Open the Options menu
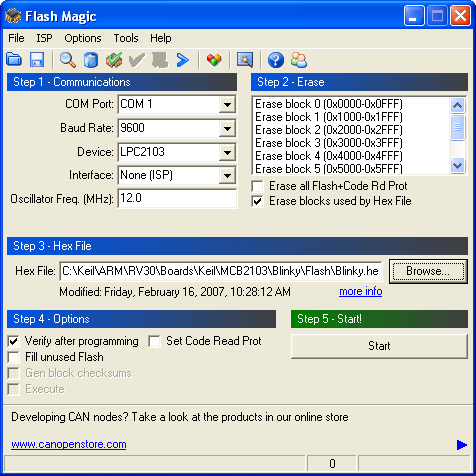The image size is (476, 476). [83, 38]
